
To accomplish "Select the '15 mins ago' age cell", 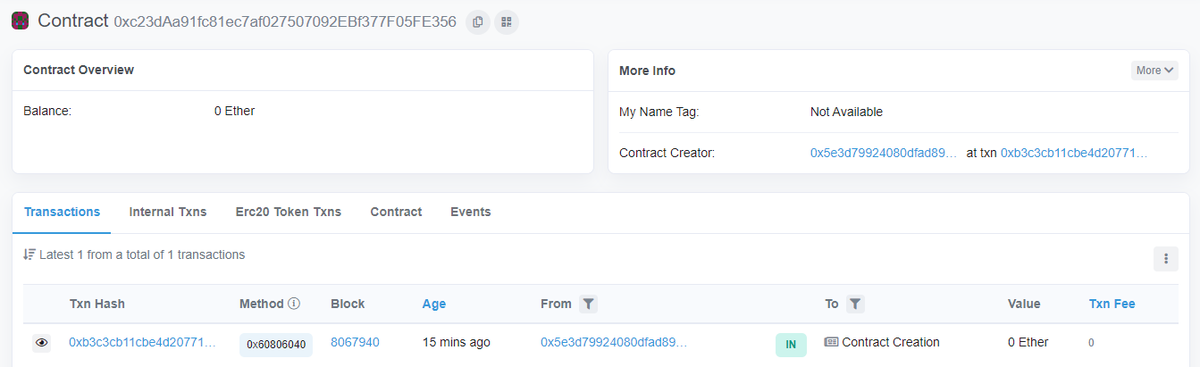I will coord(456,342).
